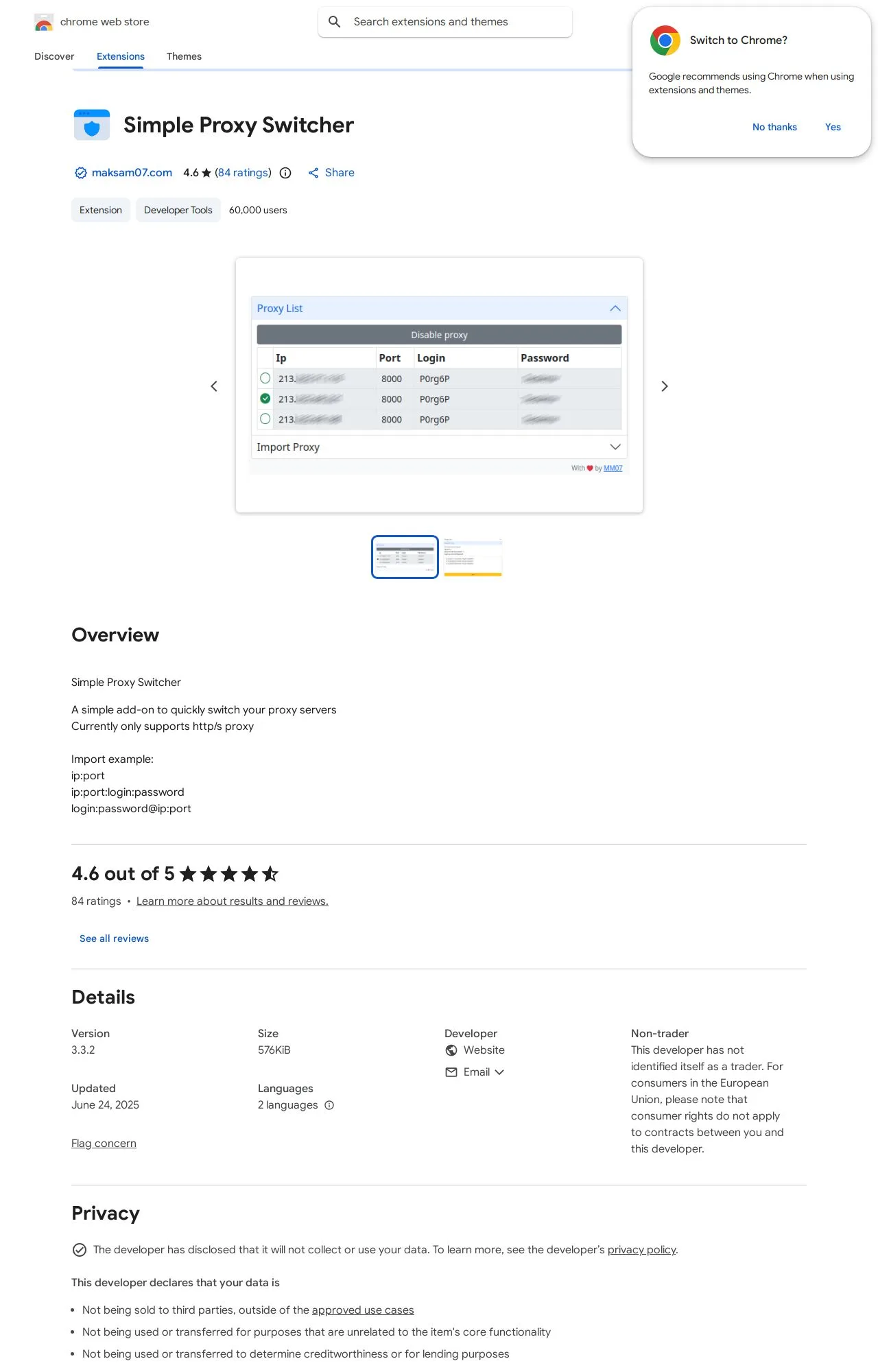Viewport: 878px width, 1372px height.
Task: Click the Chrome Web Store logo
Action: (x=44, y=22)
